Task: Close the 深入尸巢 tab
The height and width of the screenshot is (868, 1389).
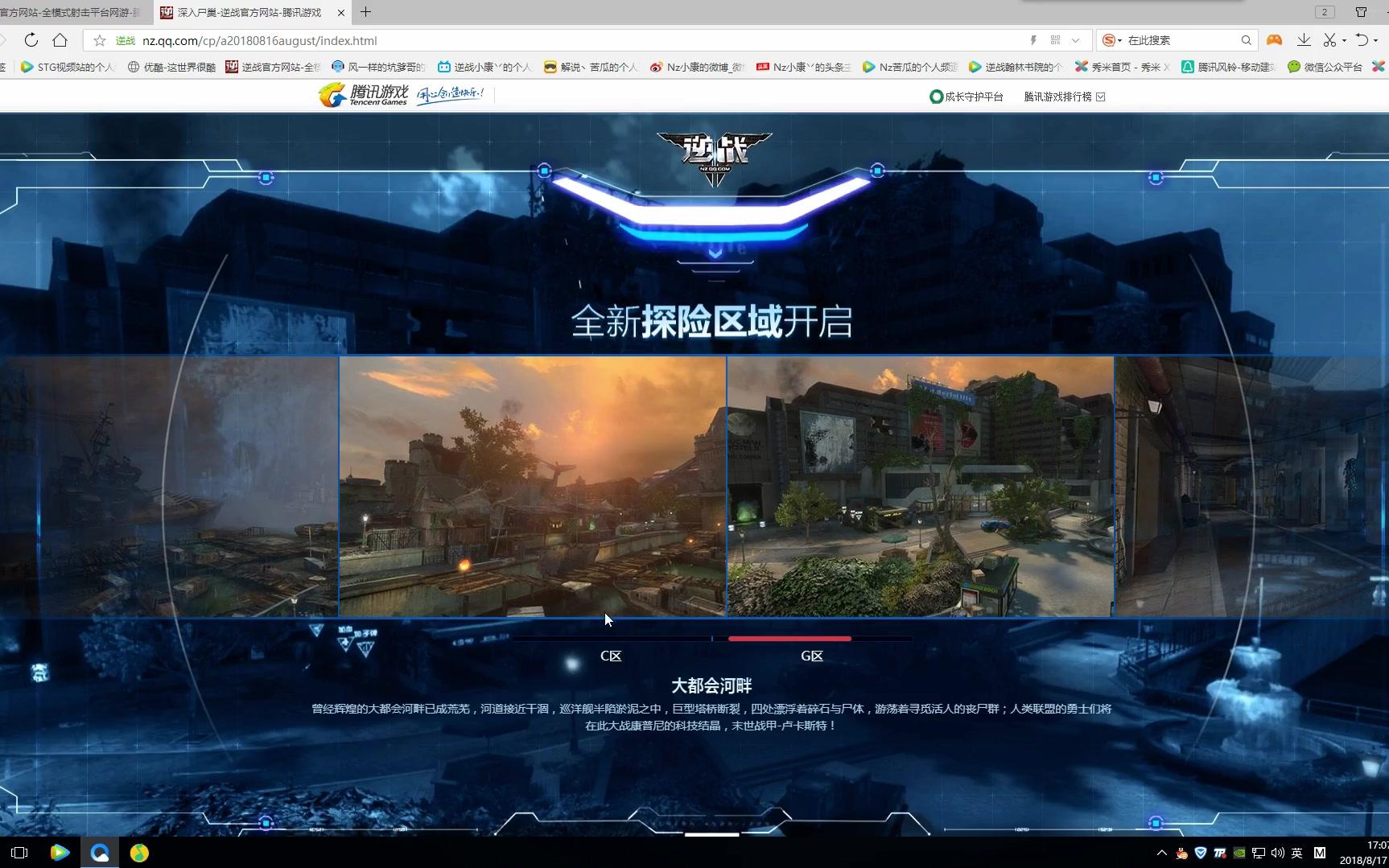Action: coord(340,13)
